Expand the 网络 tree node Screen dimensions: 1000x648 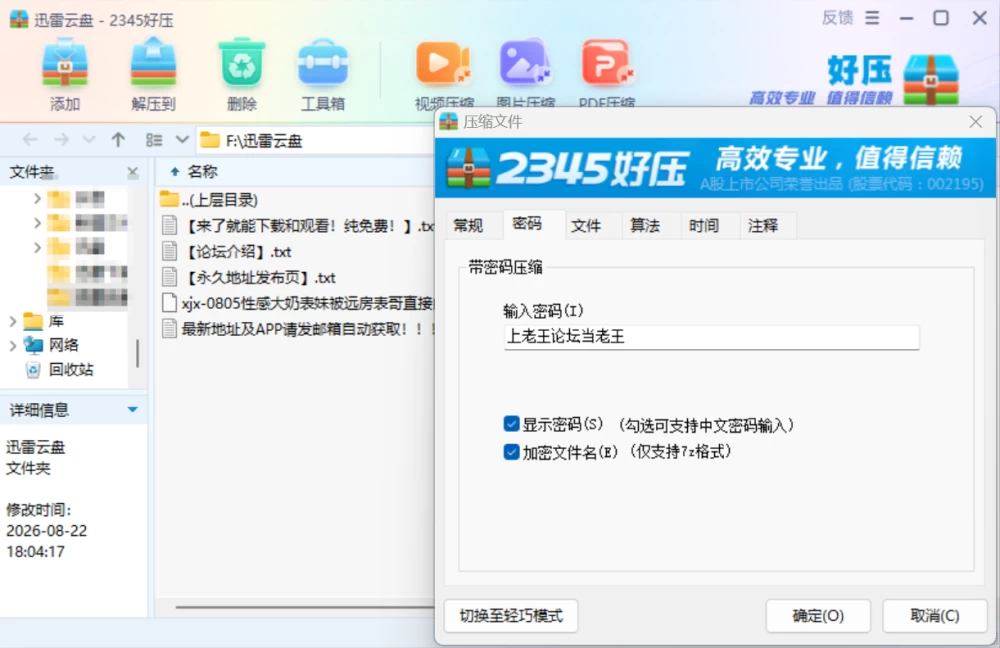(x=13, y=346)
